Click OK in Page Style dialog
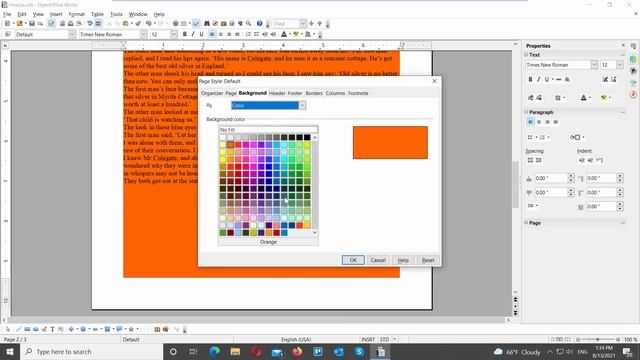This screenshot has width=640, height=360. pos(353,260)
